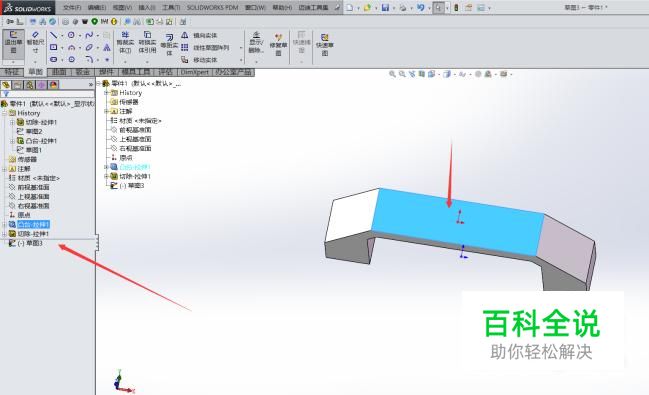The width and height of the screenshot is (649, 395).
Task: Switch to the DimXpert tab
Action: (x=195, y=72)
